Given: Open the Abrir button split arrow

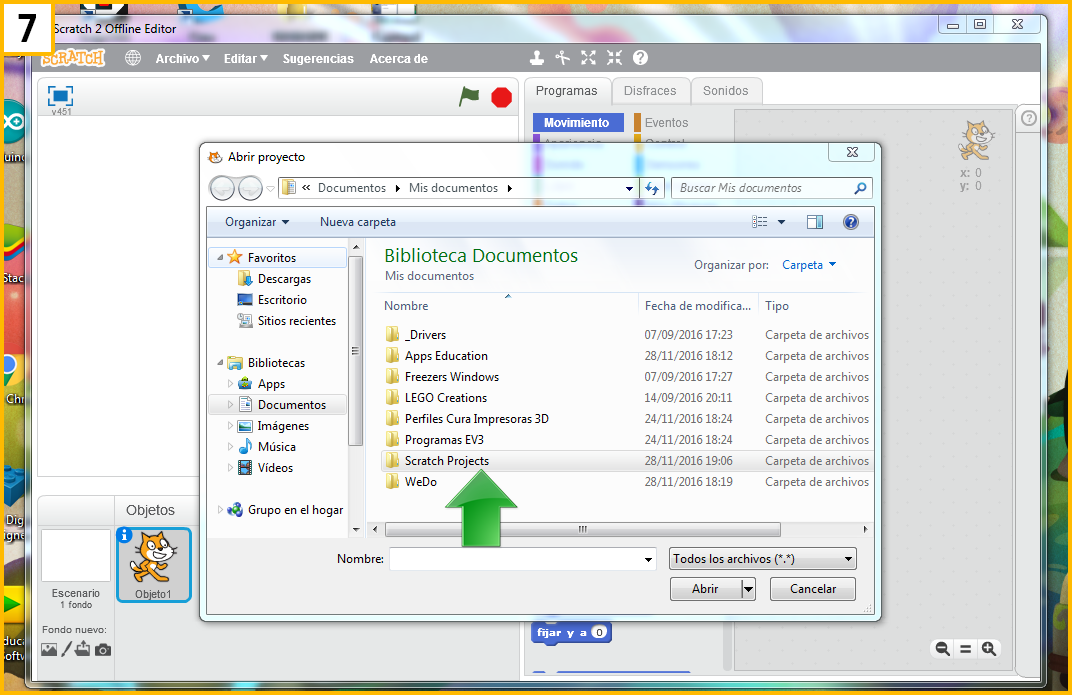Looking at the screenshot, I should [x=749, y=589].
